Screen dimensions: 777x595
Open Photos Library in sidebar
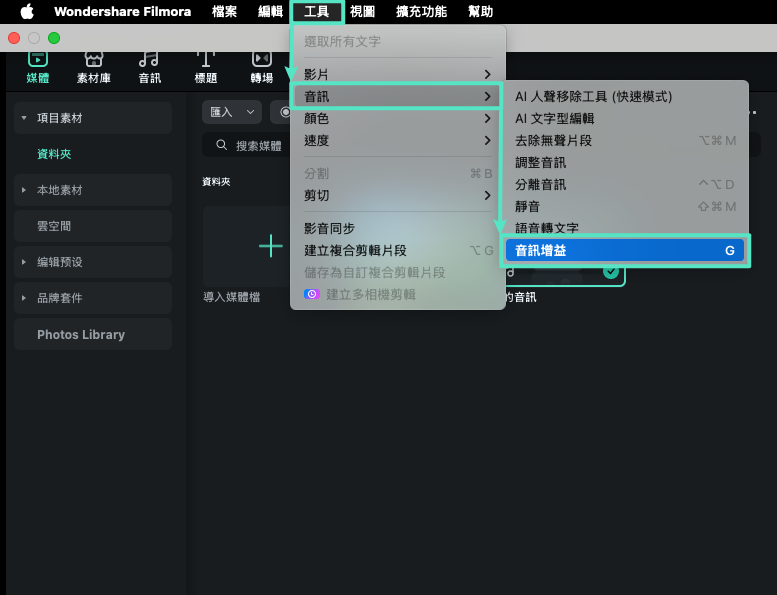coord(93,334)
